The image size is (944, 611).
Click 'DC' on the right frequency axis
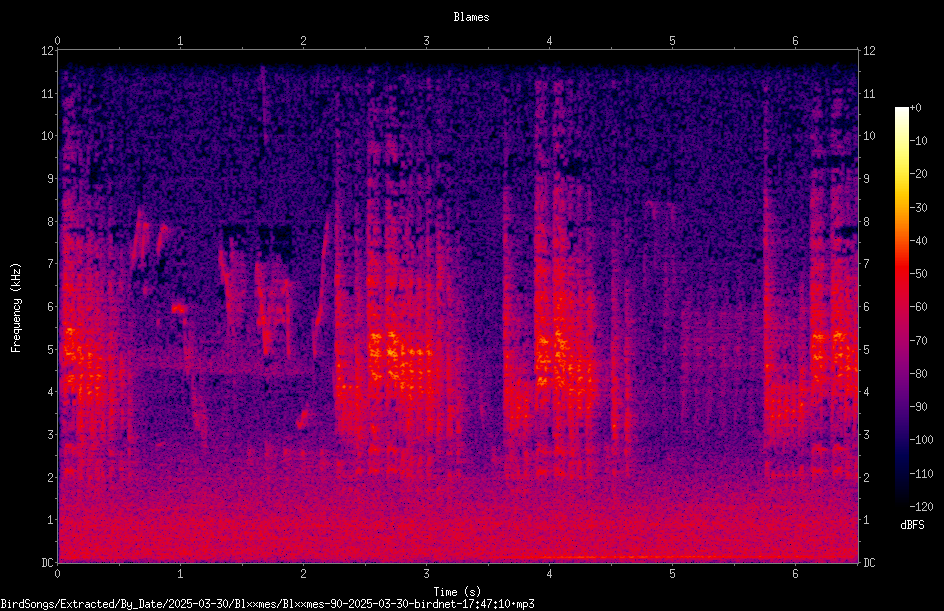pyautogui.click(x=869, y=562)
